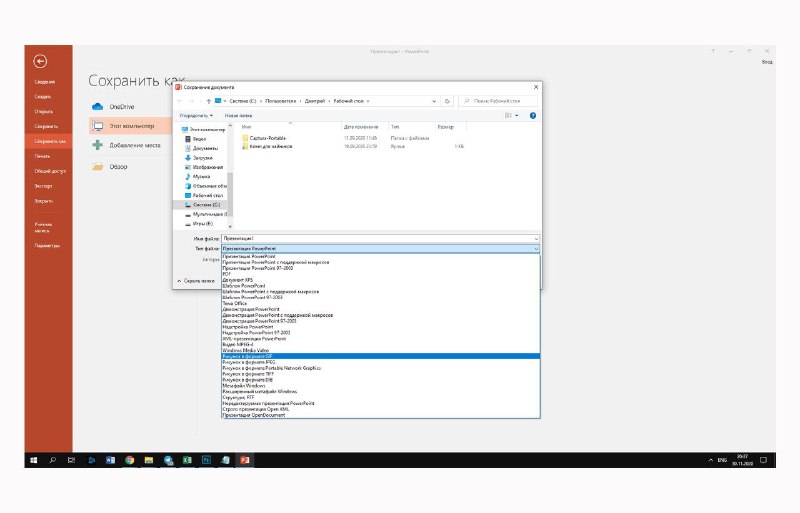Choose 'Рисунок в формате GIF' option

[380, 356]
